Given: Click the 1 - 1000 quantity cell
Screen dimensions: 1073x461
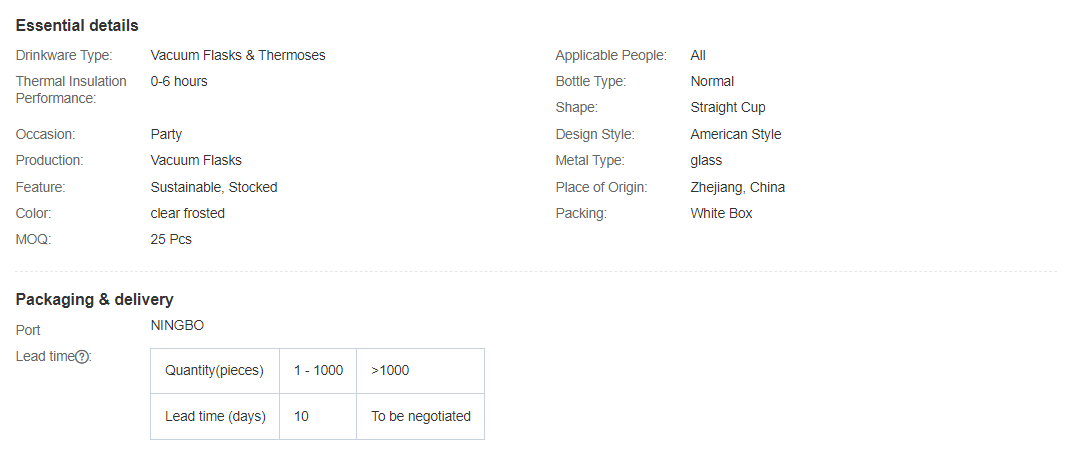Looking at the screenshot, I should pos(318,370).
